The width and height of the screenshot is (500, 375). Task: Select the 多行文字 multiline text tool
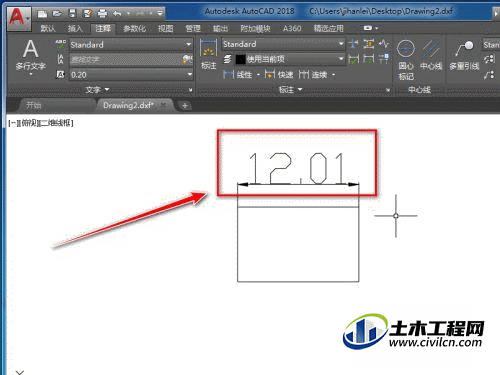click(x=30, y=55)
